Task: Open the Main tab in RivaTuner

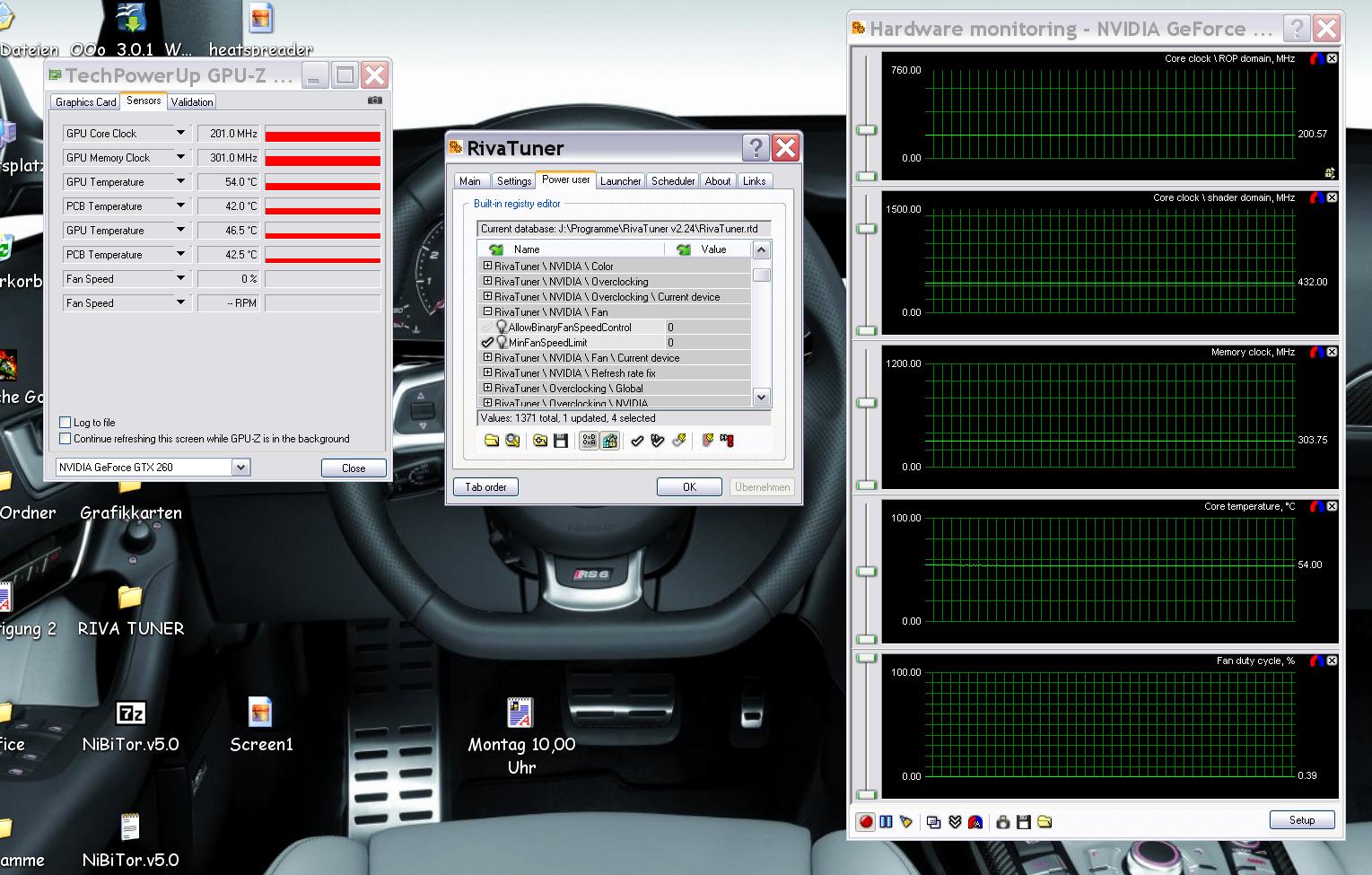Action: (x=470, y=180)
